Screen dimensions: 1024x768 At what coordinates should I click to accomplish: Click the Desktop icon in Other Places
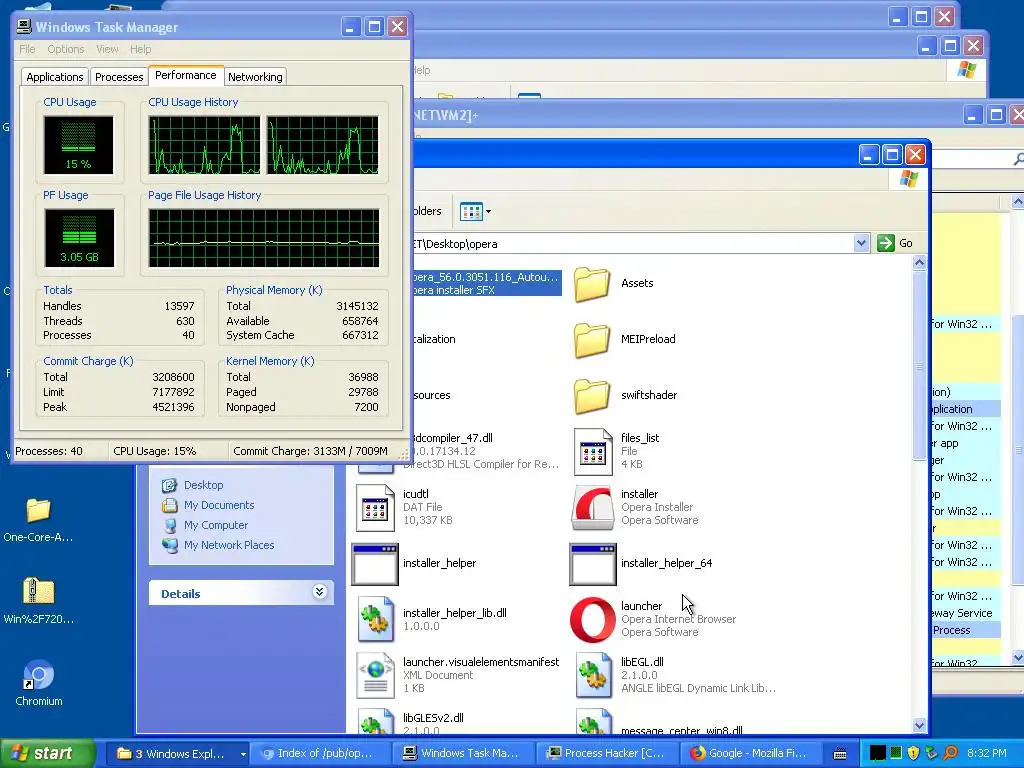click(x=170, y=485)
